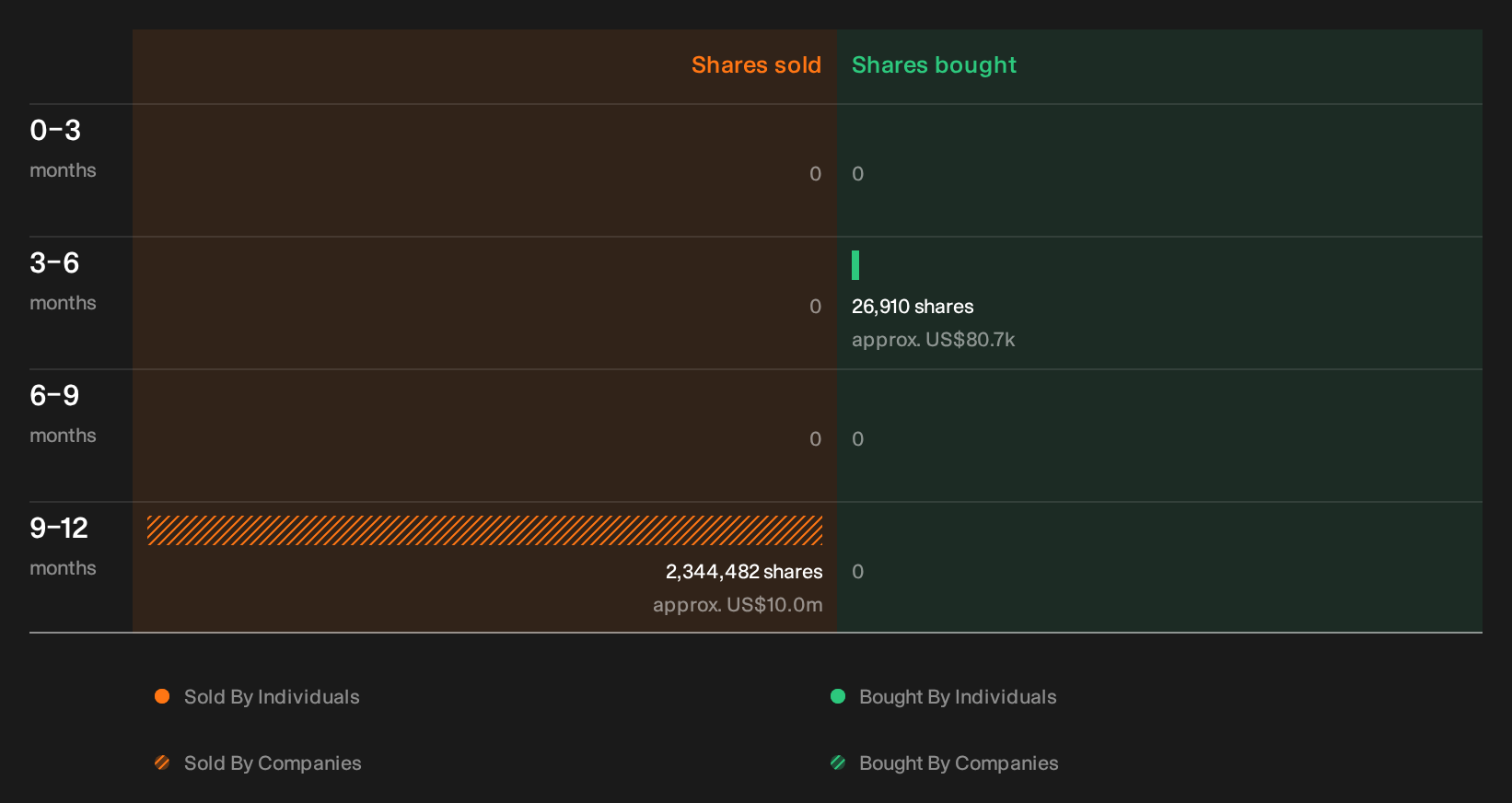This screenshot has width=1512, height=803.
Task: Click the orange Sold By Individuals legend dot
Action: [x=162, y=696]
